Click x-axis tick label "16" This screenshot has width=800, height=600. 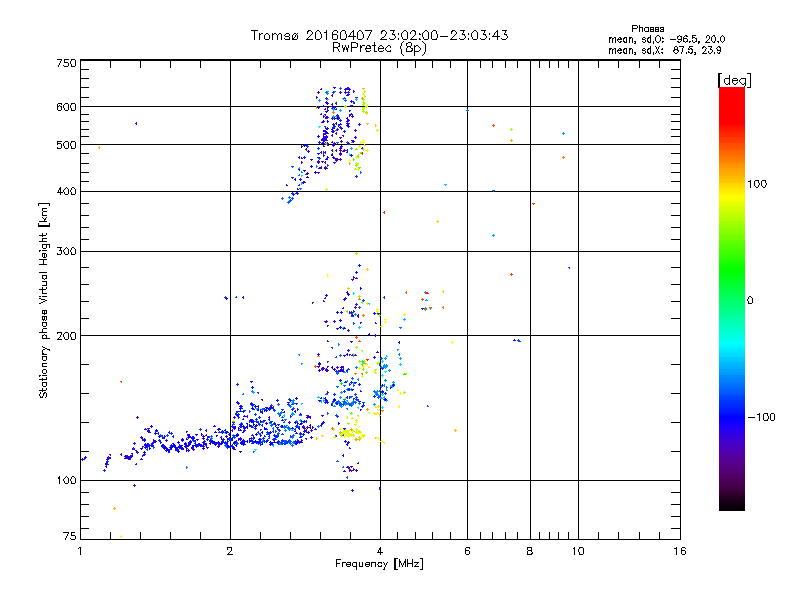(x=680, y=551)
